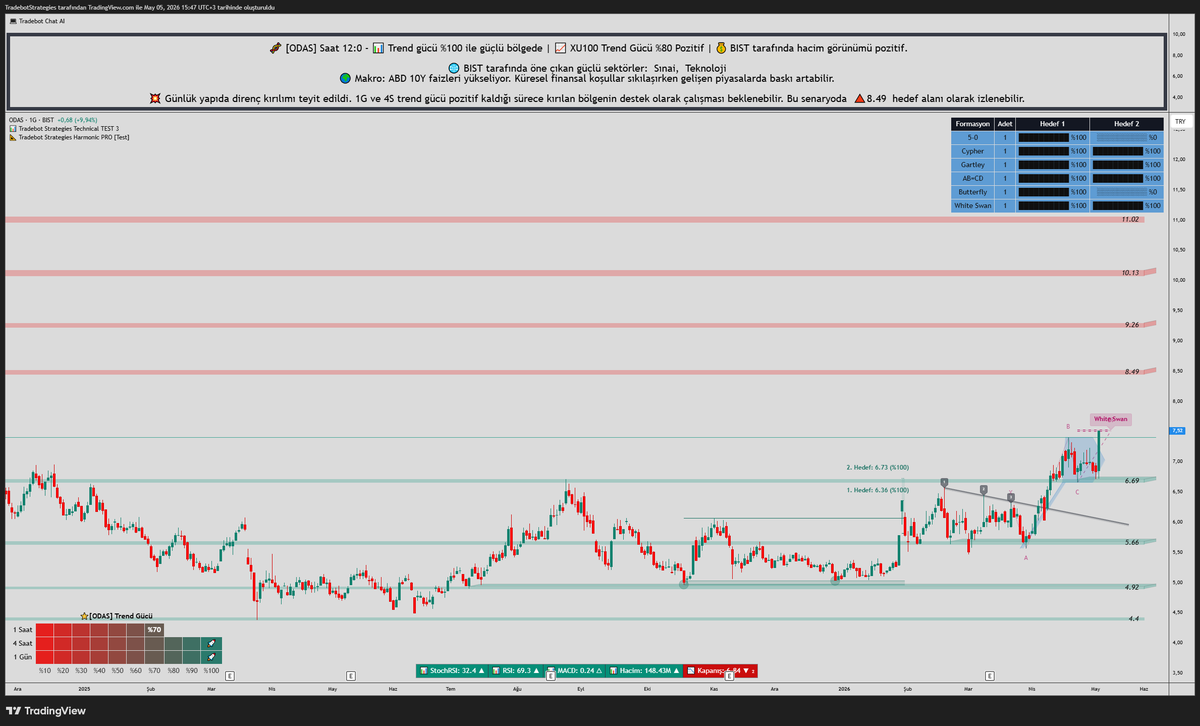
Task: Click the 11.02 resistance level label
Action: click(x=1130, y=219)
